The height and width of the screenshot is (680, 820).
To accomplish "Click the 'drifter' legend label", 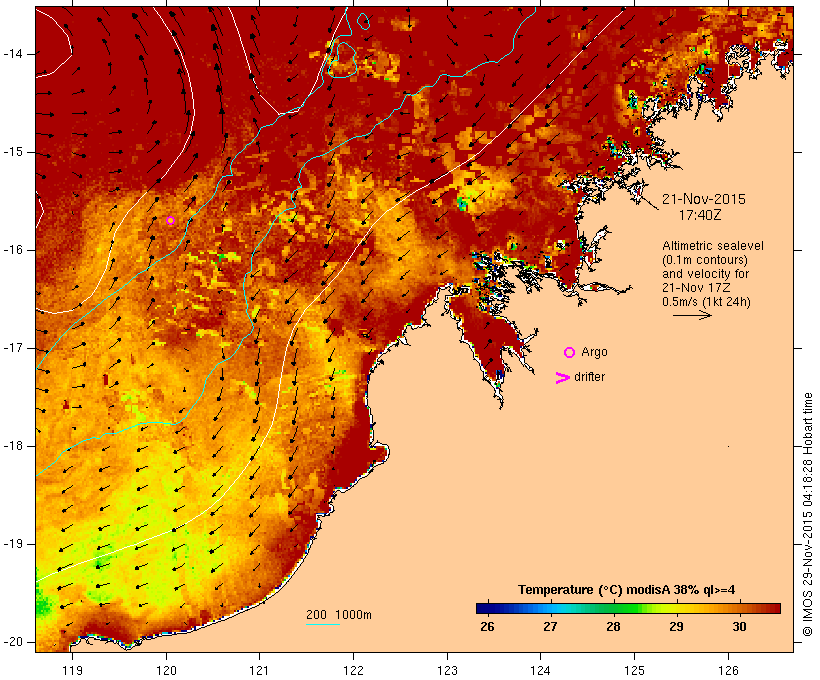I will pos(589,377).
